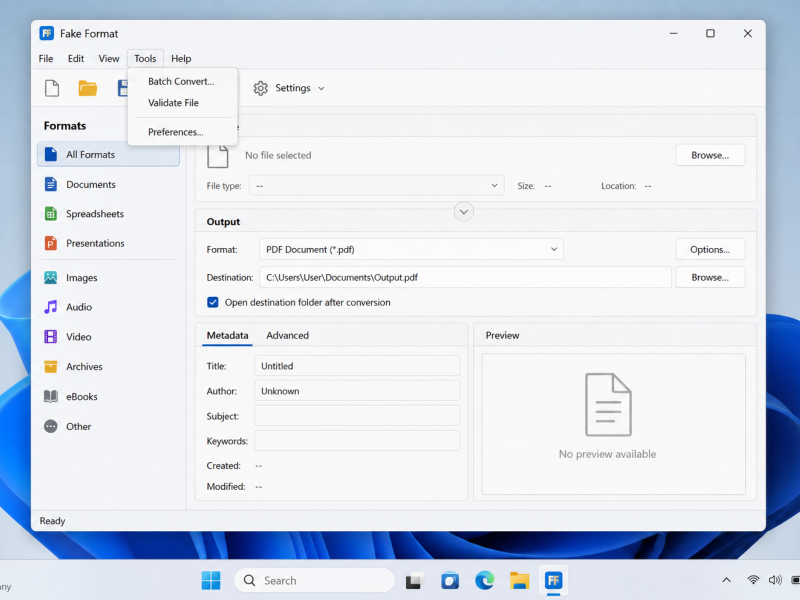800x600 pixels.
Task: Select the Archives box icon
Action: click(51, 366)
